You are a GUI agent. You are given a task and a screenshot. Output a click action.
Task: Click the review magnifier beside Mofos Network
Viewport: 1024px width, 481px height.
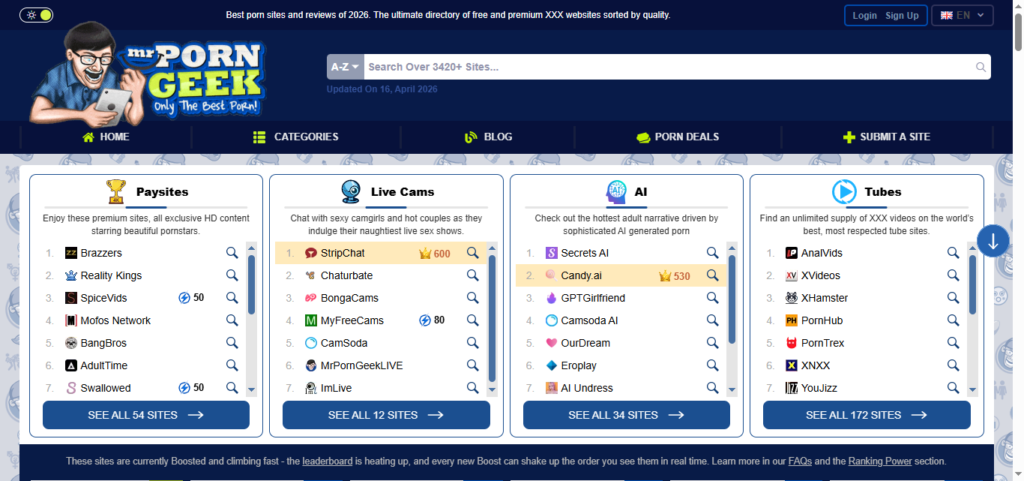pyautogui.click(x=232, y=320)
